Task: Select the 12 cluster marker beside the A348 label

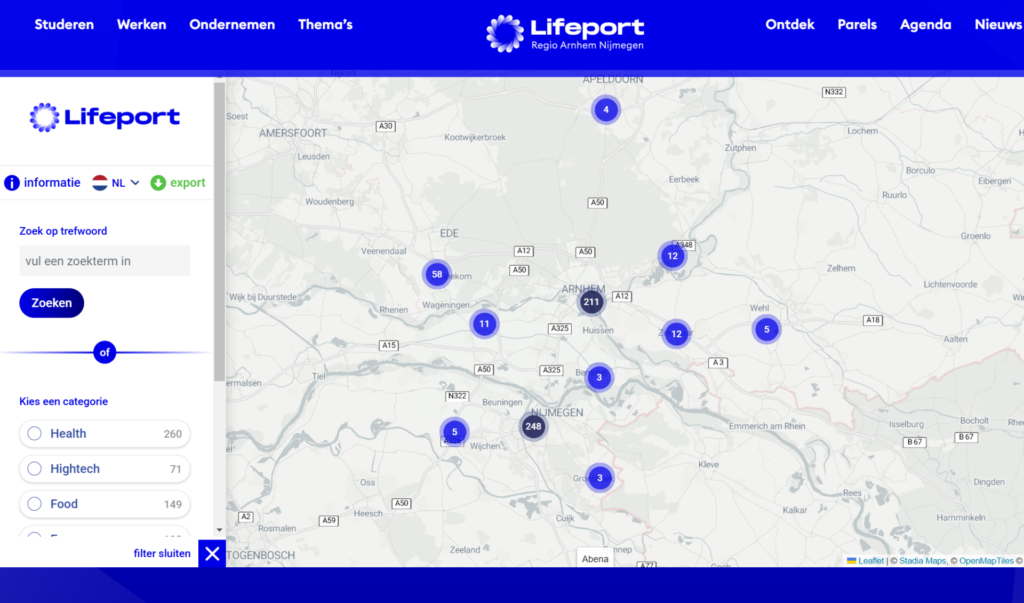Action: click(x=672, y=256)
